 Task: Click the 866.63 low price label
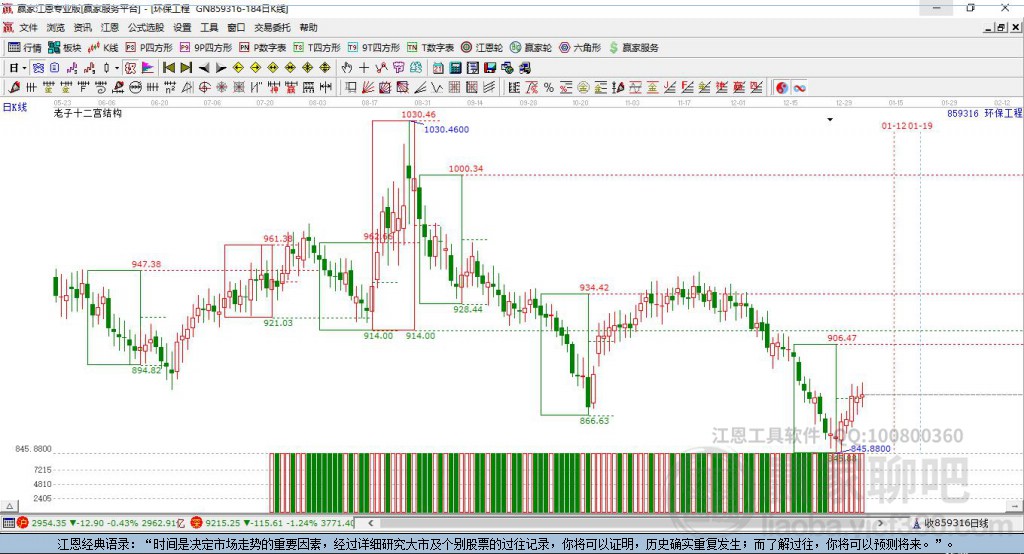594,421
